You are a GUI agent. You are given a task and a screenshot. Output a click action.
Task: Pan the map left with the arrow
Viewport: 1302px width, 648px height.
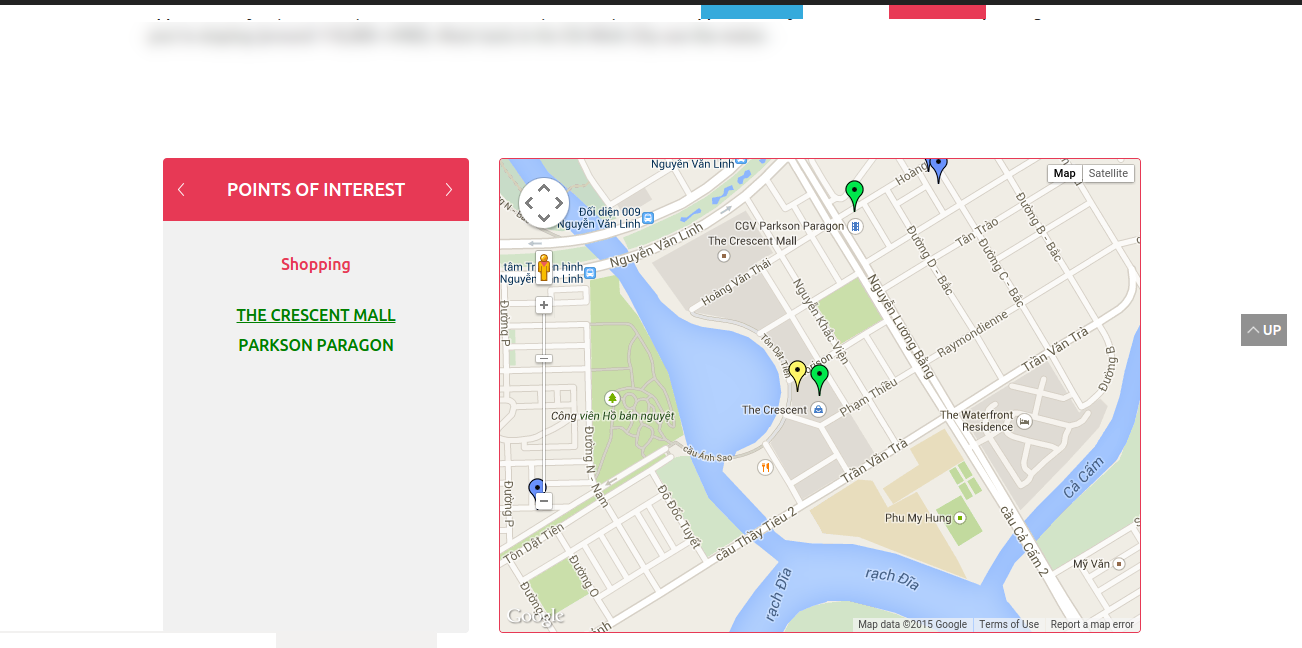point(530,203)
